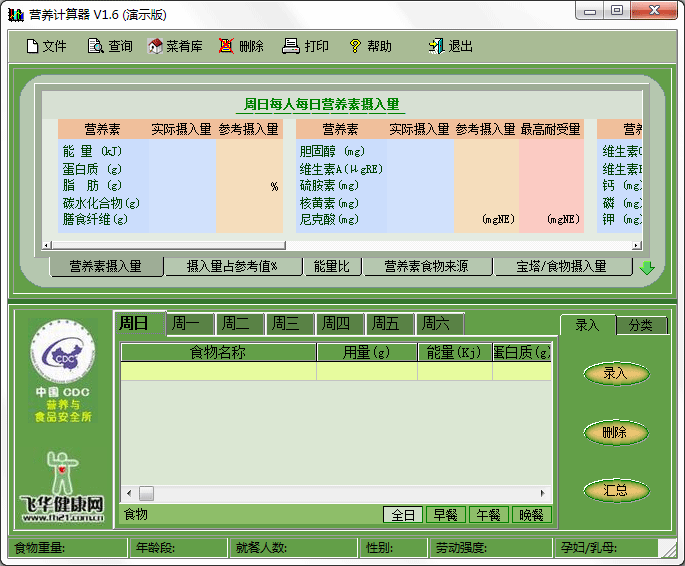Click the 尼克酸(mg) row label
685x566 pixels.
click(329, 219)
